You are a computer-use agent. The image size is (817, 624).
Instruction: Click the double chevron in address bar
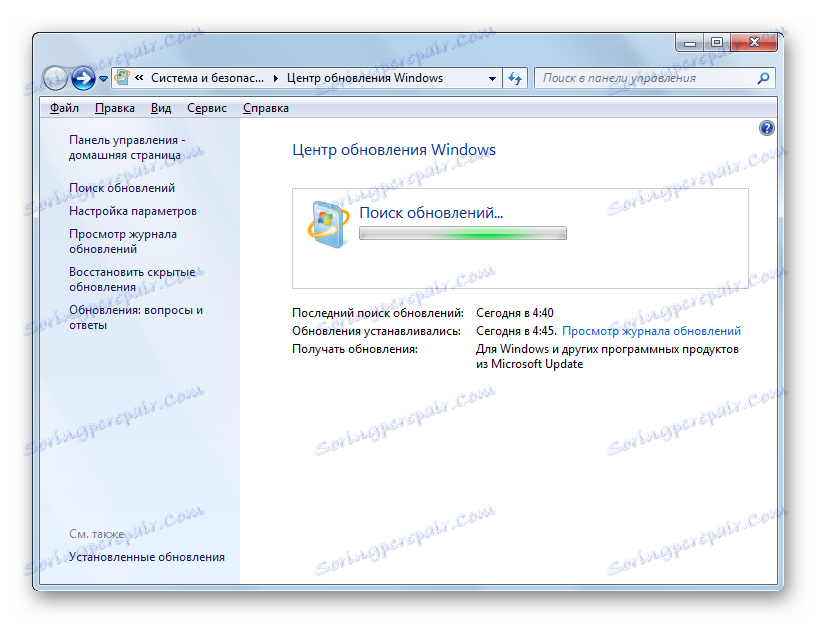[x=139, y=78]
